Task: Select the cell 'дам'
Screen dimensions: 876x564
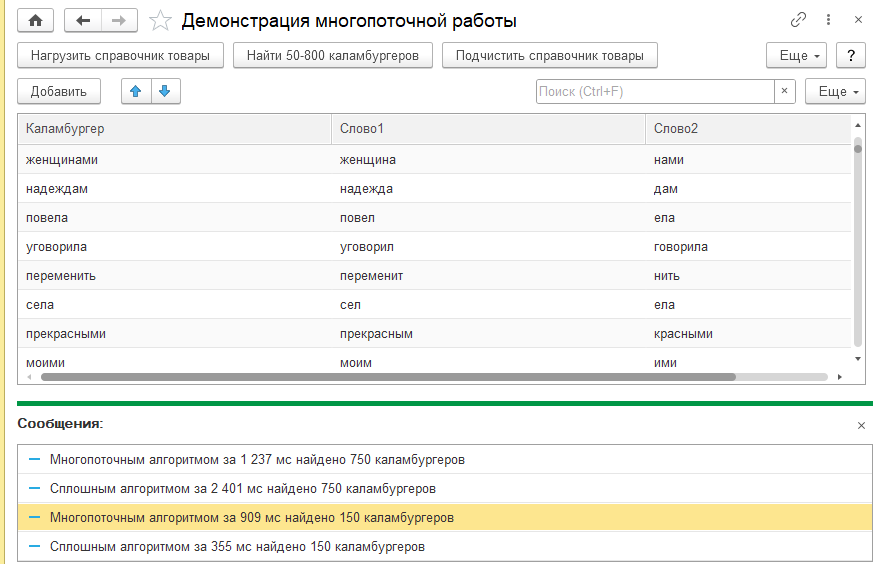Action: coord(748,189)
